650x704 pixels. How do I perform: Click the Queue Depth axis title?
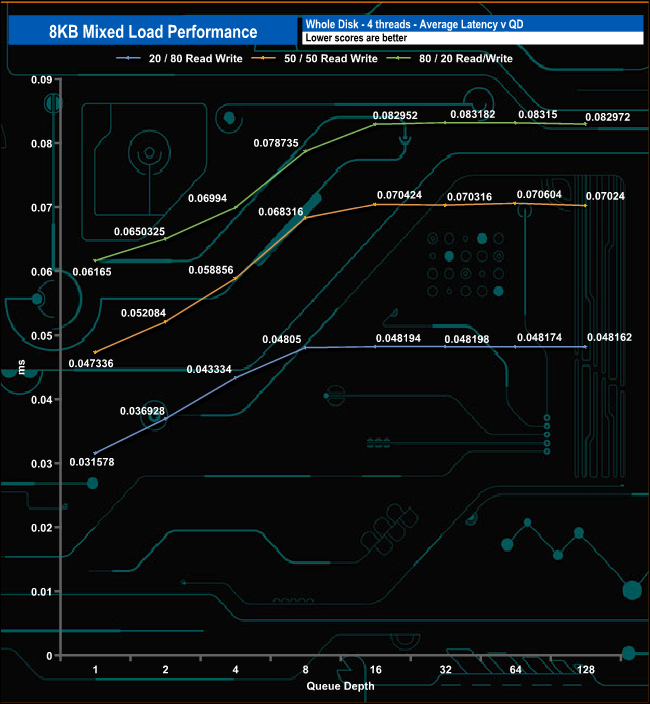[340, 686]
